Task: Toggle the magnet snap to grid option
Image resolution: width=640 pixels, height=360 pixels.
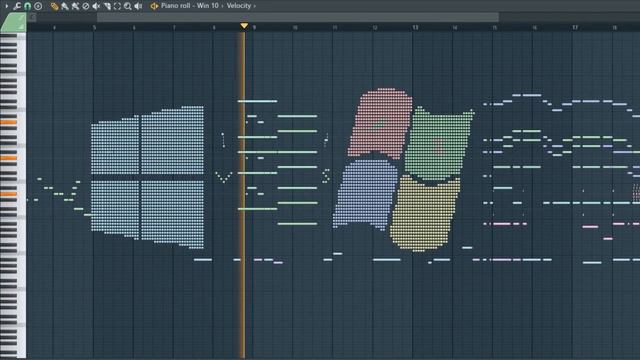Action: pyautogui.click(x=27, y=6)
